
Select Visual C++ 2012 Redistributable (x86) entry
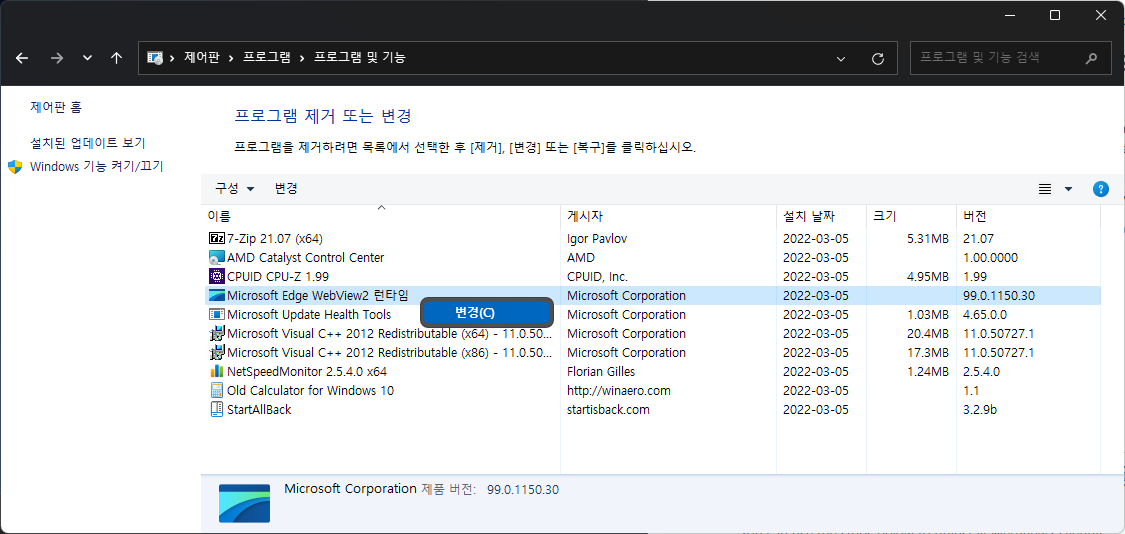[x=390, y=352]
